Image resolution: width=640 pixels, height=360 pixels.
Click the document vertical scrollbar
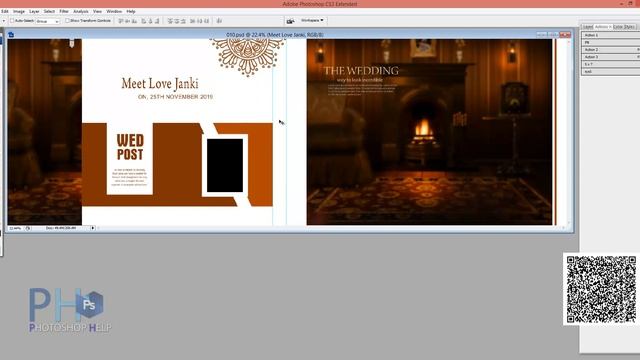(569, 132)
